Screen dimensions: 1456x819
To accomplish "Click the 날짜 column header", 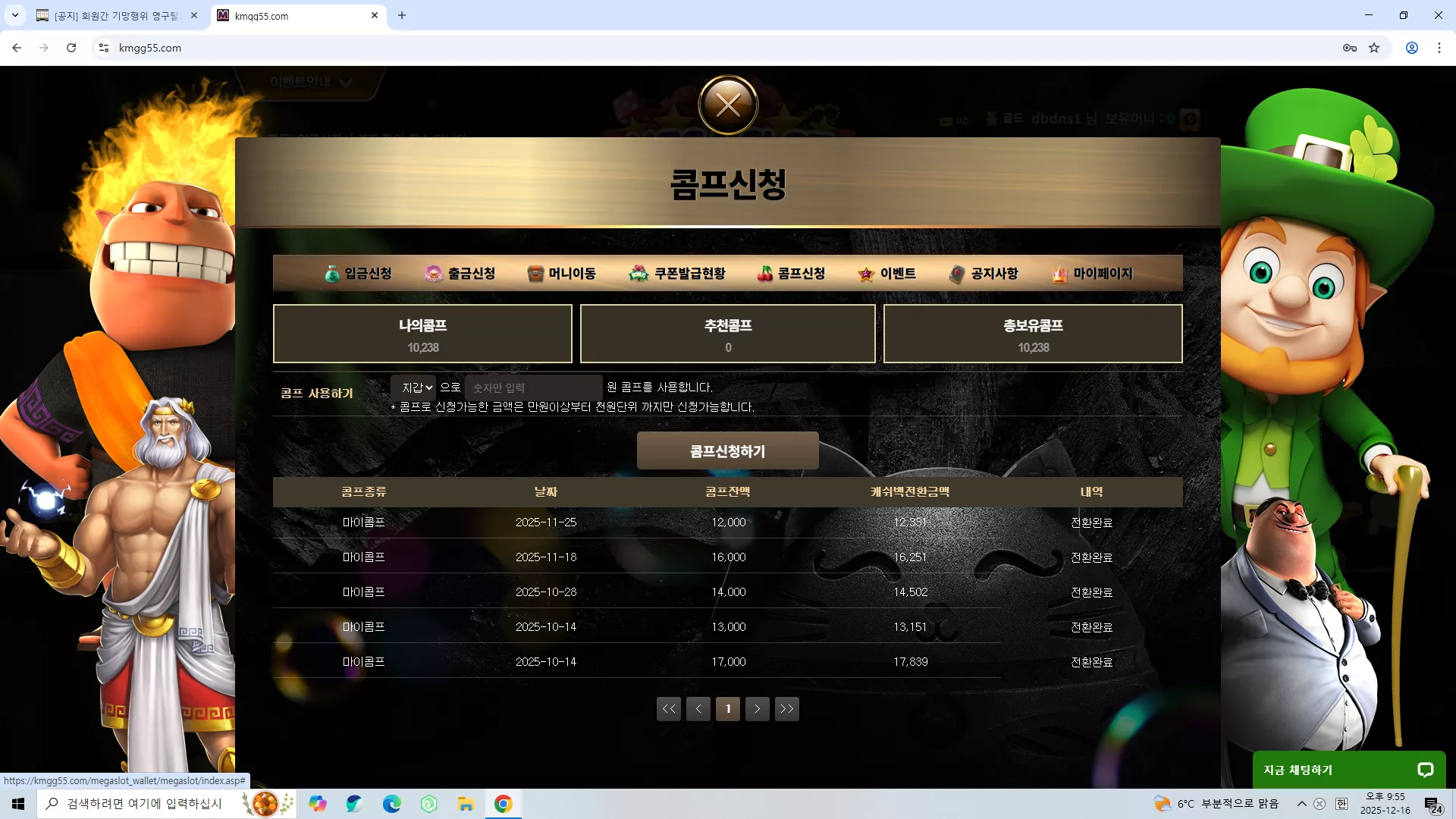I will coord(546,492).
